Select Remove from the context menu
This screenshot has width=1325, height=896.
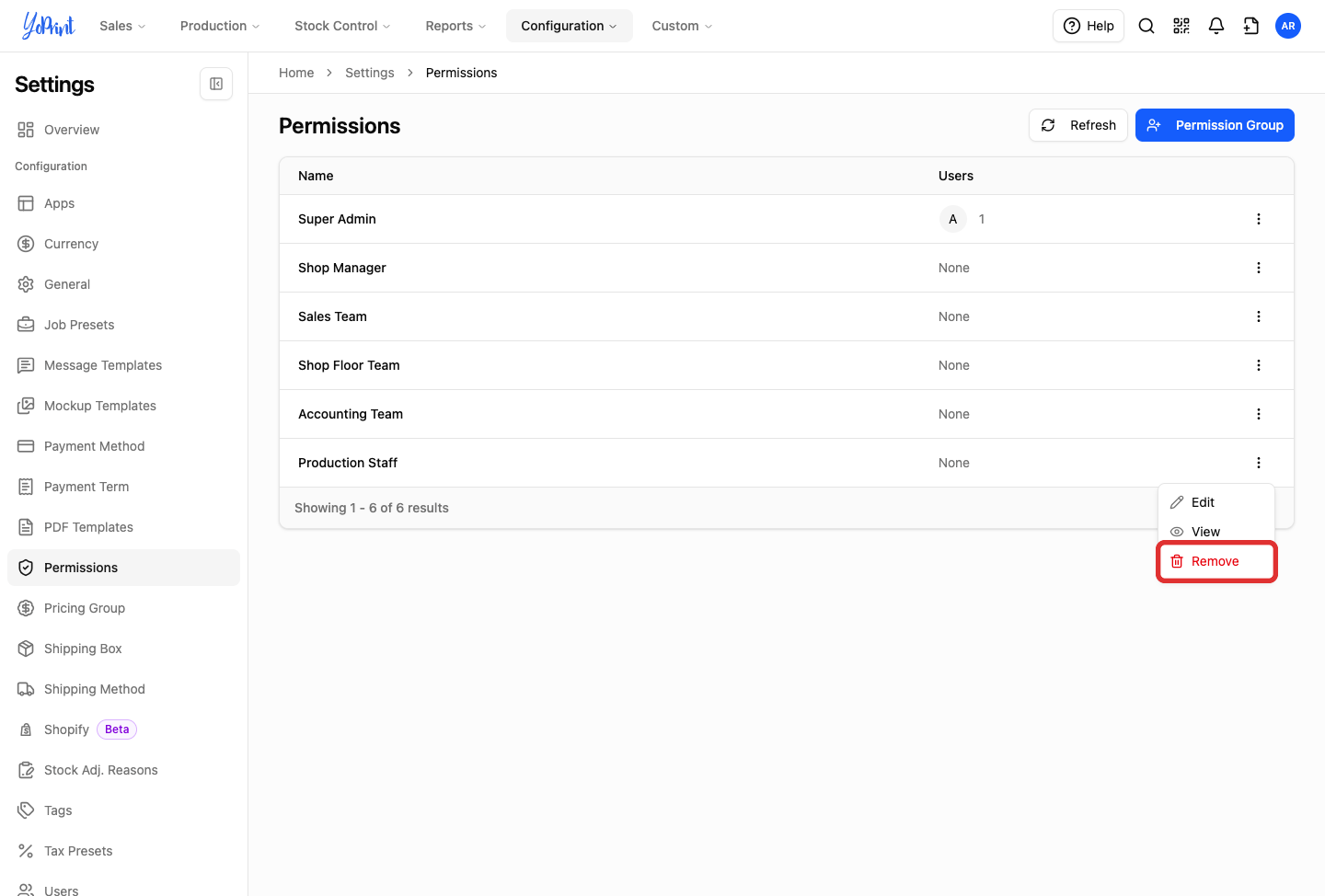pyautogui.click(x=1216, y=561)
